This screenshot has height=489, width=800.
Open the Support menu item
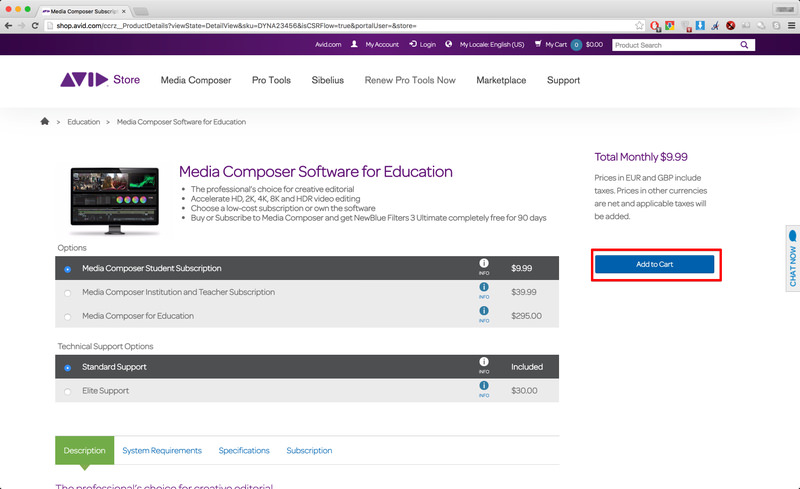(563, 80)
